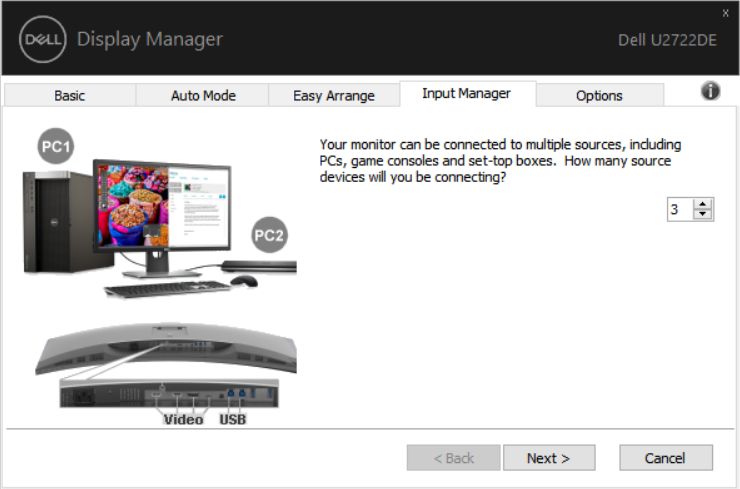This screenshot has height=489, width=740.
Task: Click the USB ports label on rear panel
Action: [x=232, y=419]
